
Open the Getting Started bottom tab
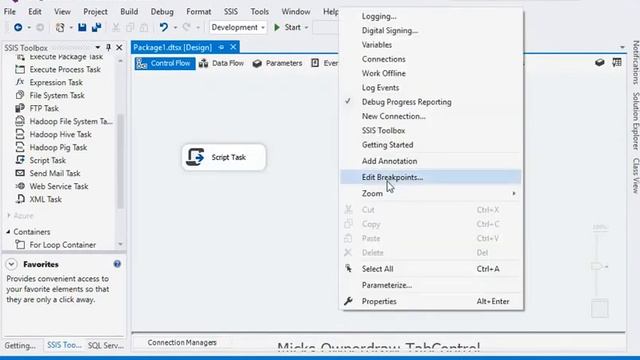(x=20, y=345)
